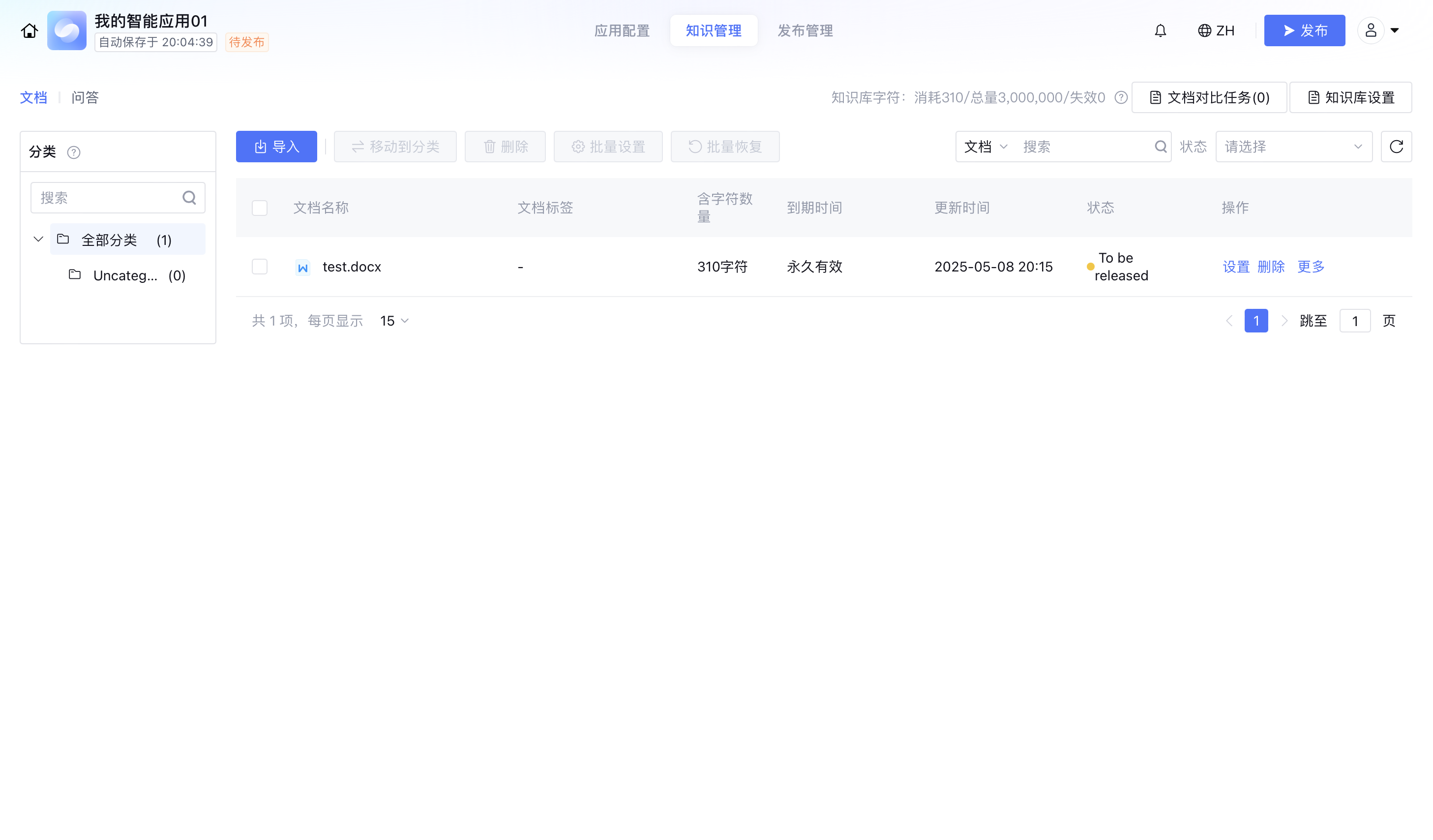Switch to the 应用配置 tab
Image resolution: width=1433 pixels, height=840 pixels.
622,30
